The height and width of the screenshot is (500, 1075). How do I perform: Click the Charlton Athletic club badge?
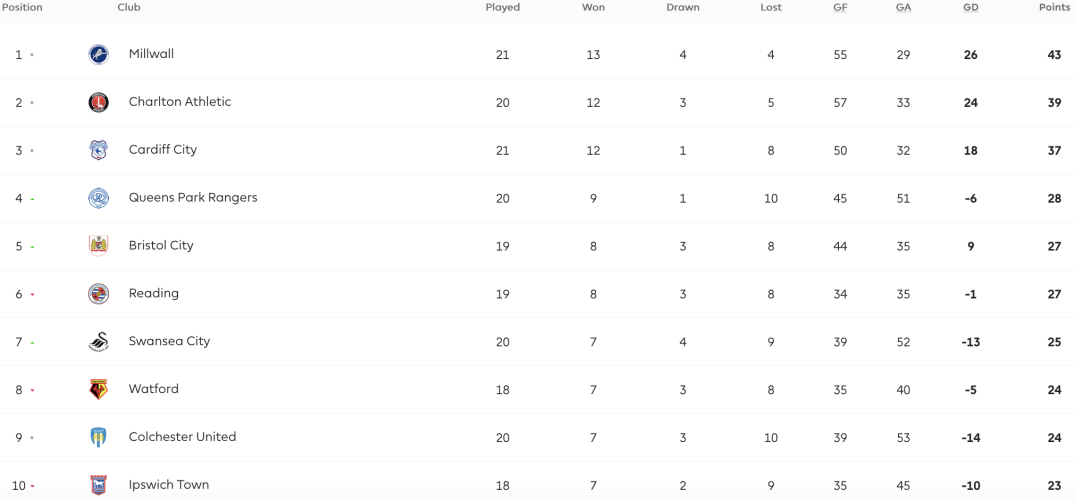click(99, 102)
